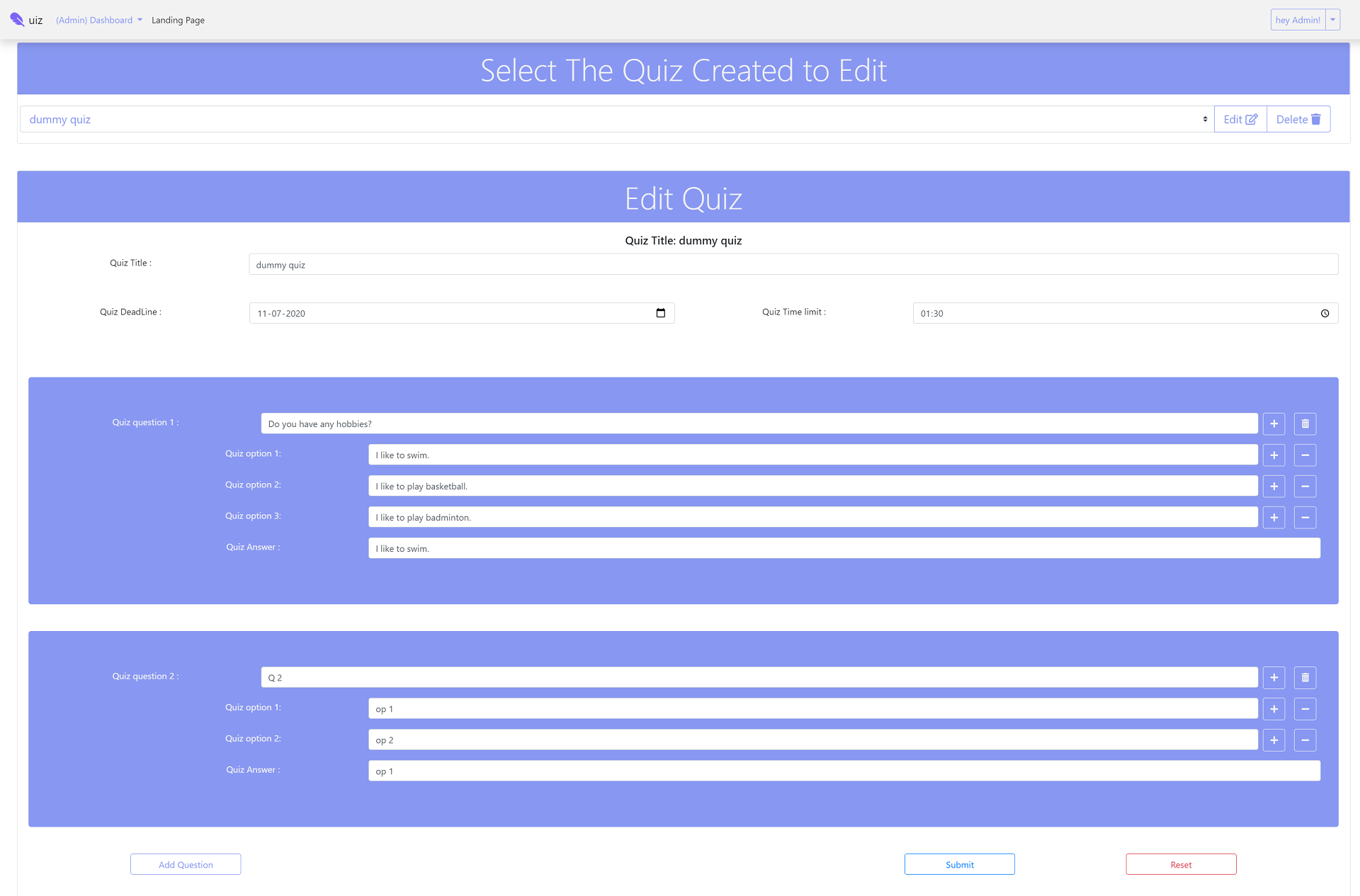Go to Landing Page nav link
The image size is (1360, 896).
[x=178, y=20]
